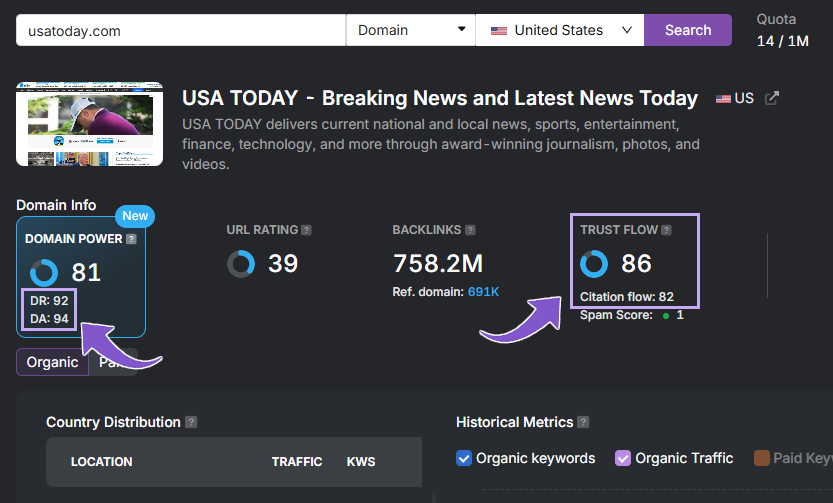Click help icon next to Trust Flow
833x503 pixels.
click(666, 230)
